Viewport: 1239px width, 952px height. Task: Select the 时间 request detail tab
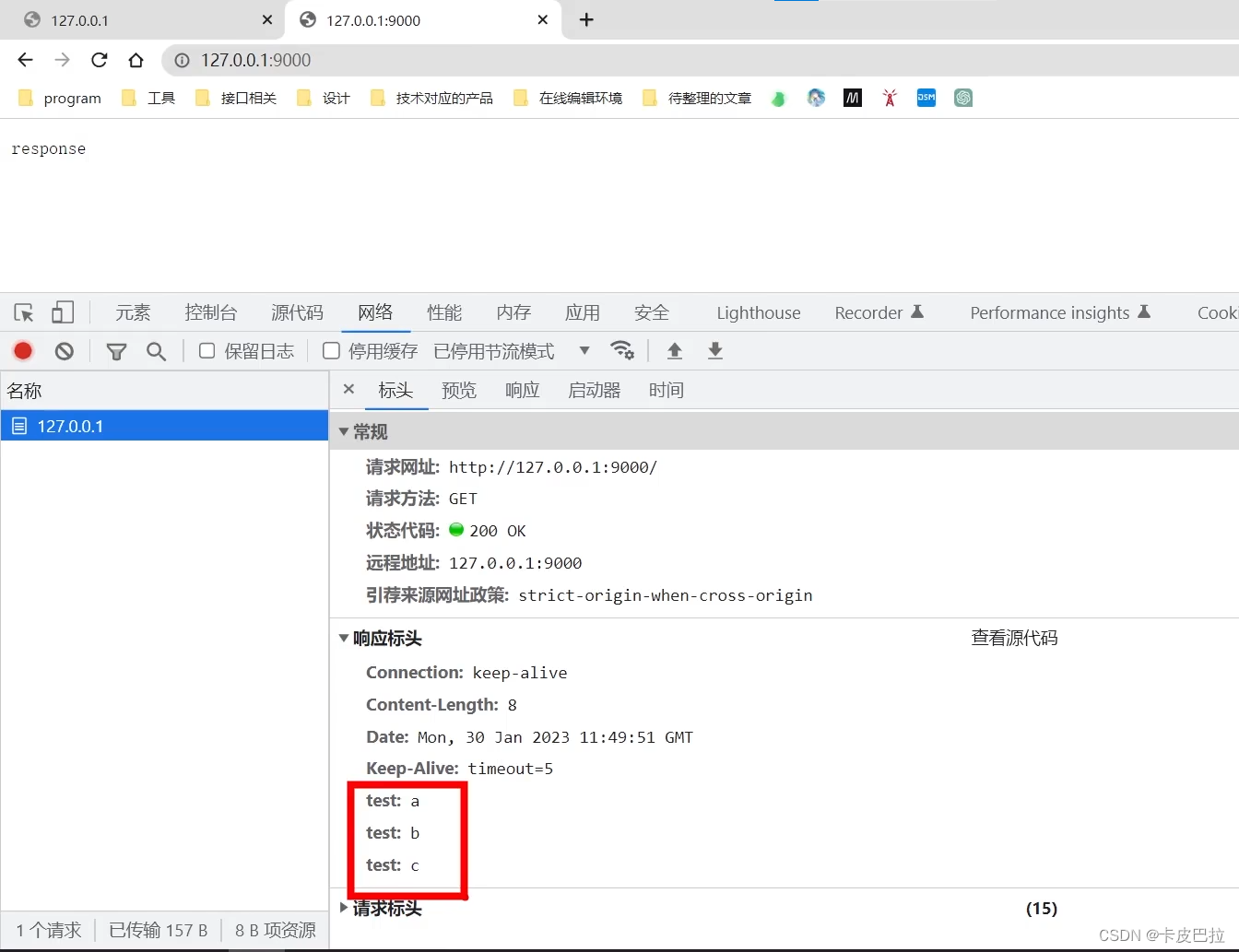click(x=667, y=390)
